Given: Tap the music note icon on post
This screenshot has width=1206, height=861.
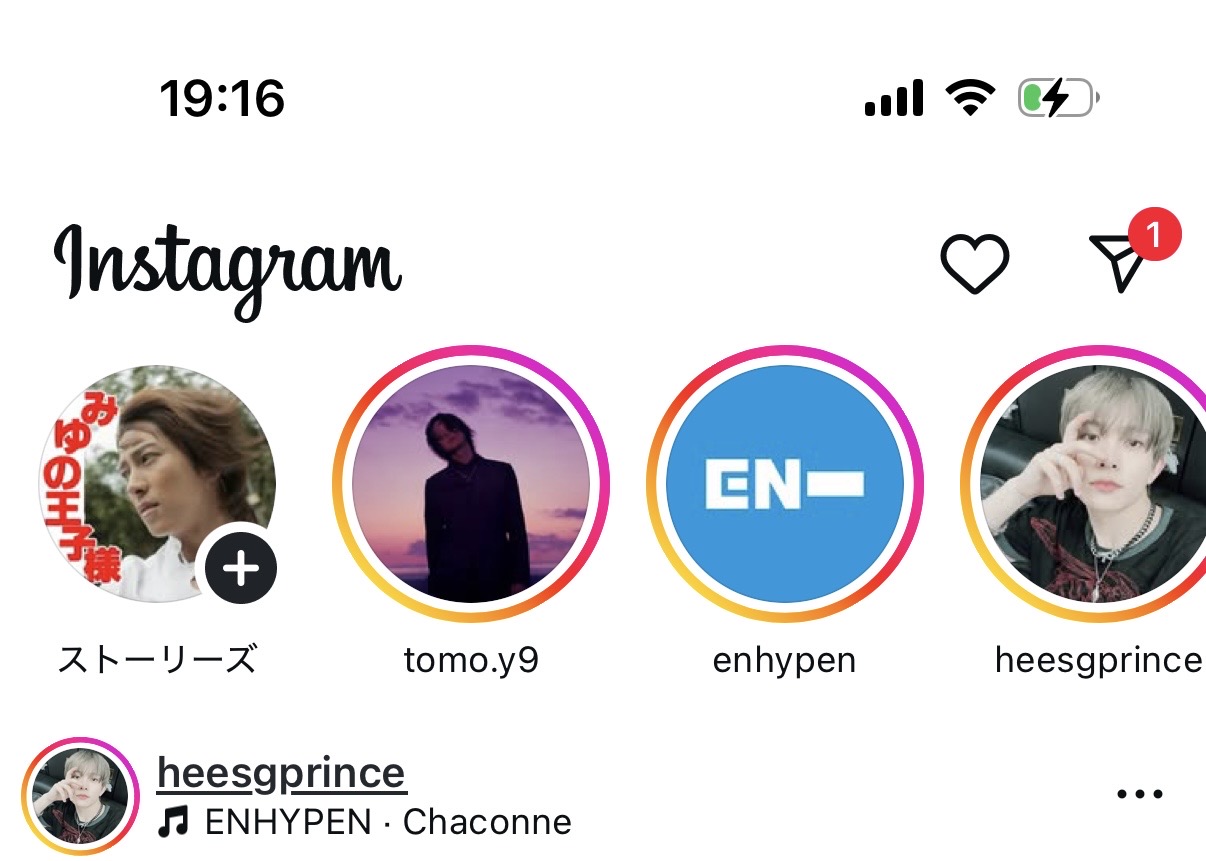Looking at the screenshot, I should point(175,822).
